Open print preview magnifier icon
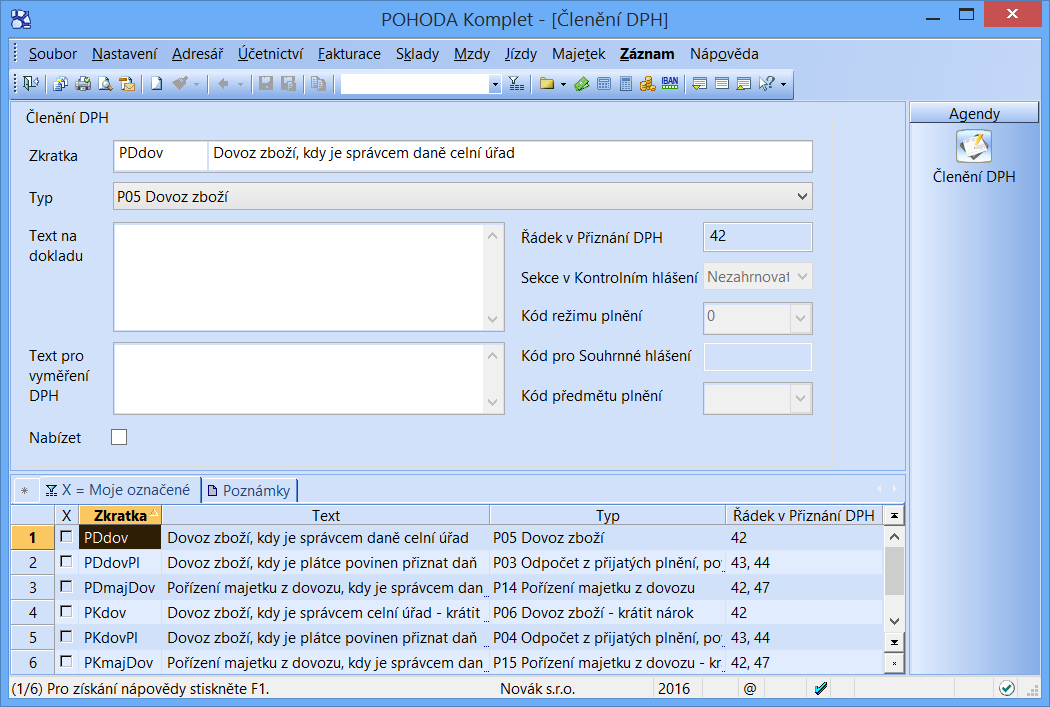Screen dimensions: 1050x707 click(x=105, y=84)
